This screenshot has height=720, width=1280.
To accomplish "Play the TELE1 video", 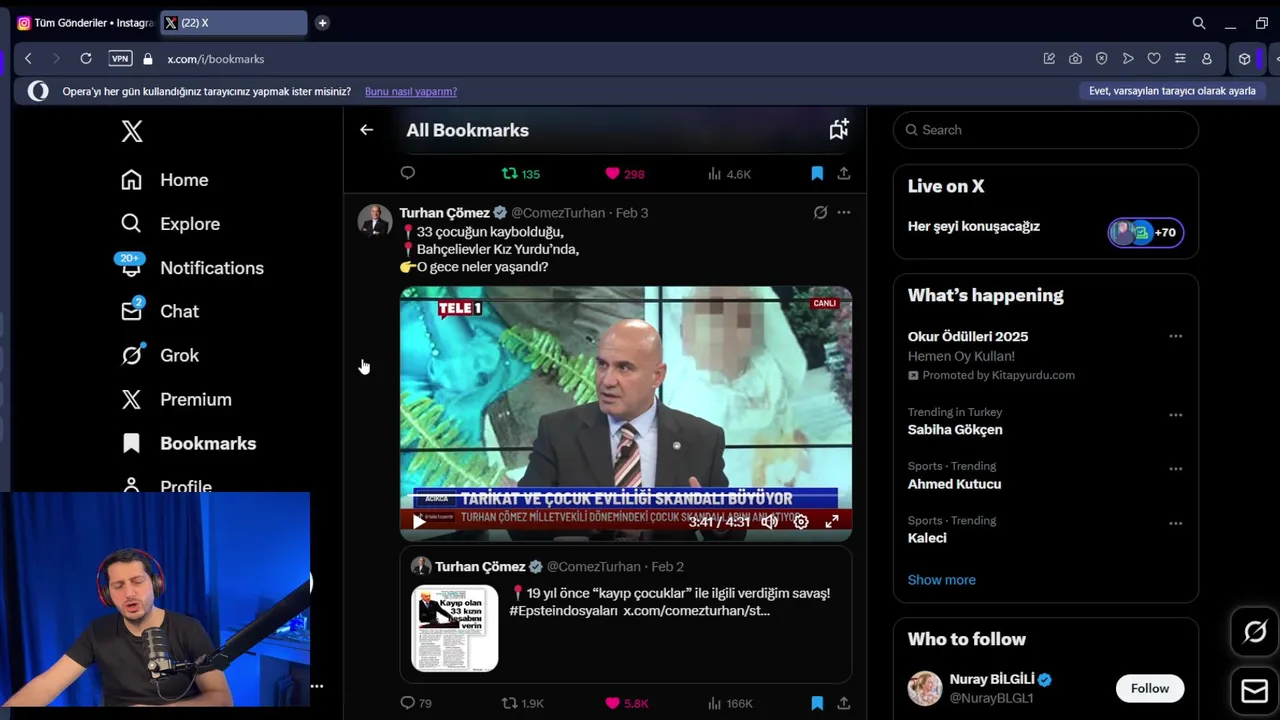I will click(419, 521).
